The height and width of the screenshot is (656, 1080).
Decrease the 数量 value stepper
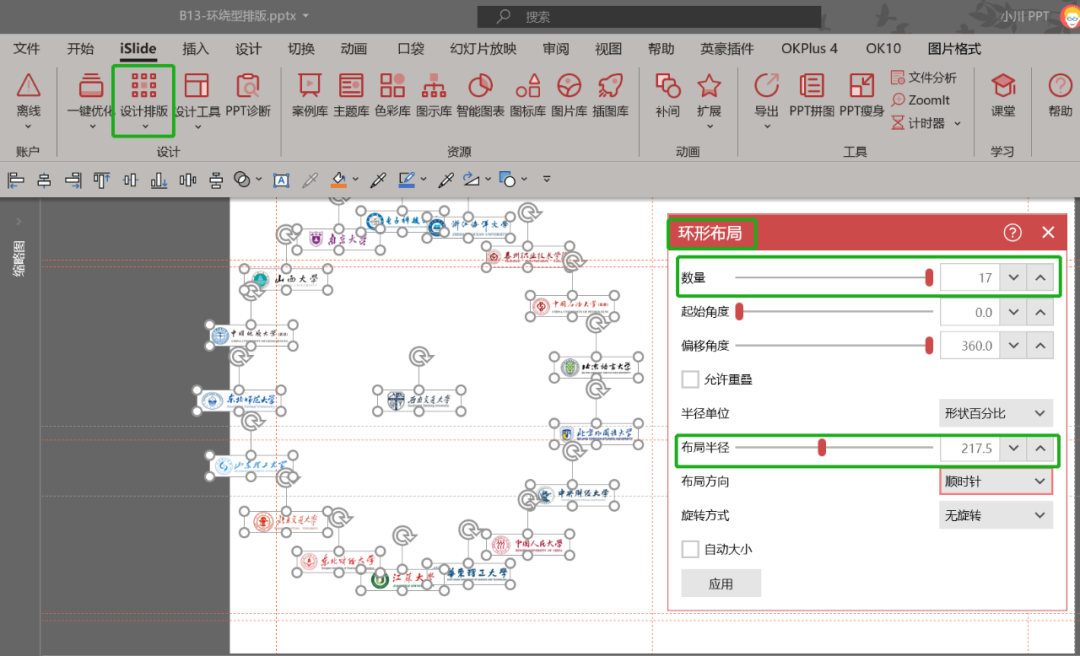1013,278
